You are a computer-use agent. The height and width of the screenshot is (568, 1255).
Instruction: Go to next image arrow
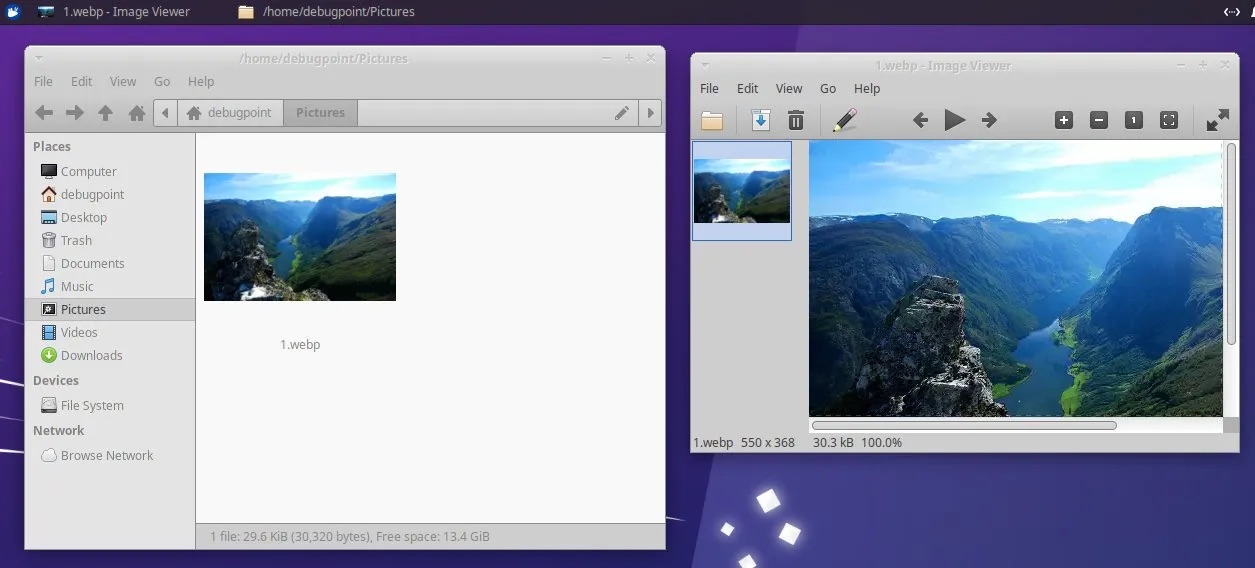coord(989,121)
